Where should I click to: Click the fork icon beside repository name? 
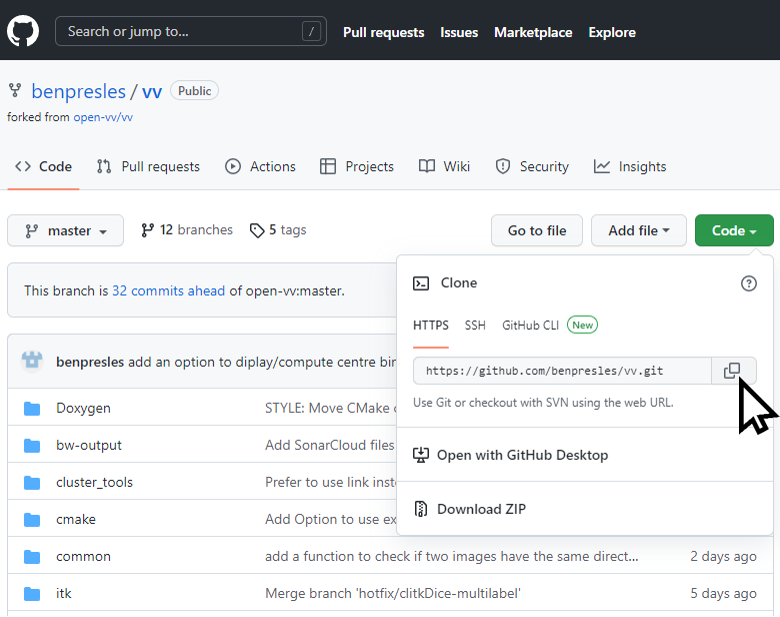point(15,91)
